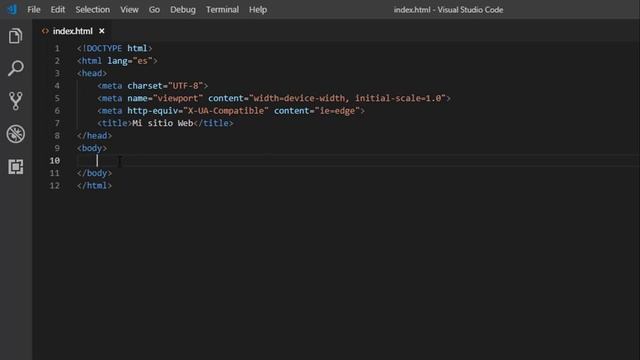Click the opening body tag on line 9
This screenshot has height=360, width=640.
point(92,148)
